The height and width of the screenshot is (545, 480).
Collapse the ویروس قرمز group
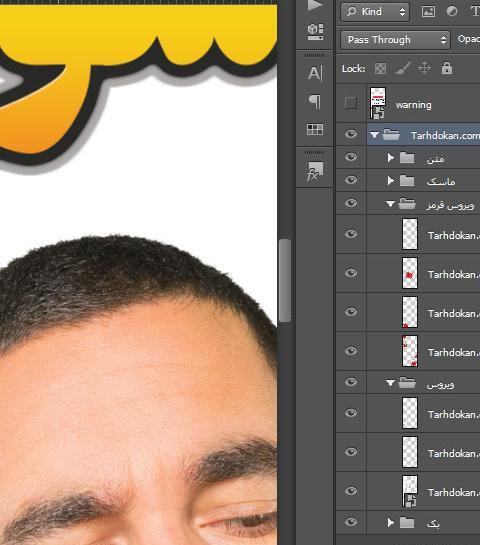(x=390, y=204)
